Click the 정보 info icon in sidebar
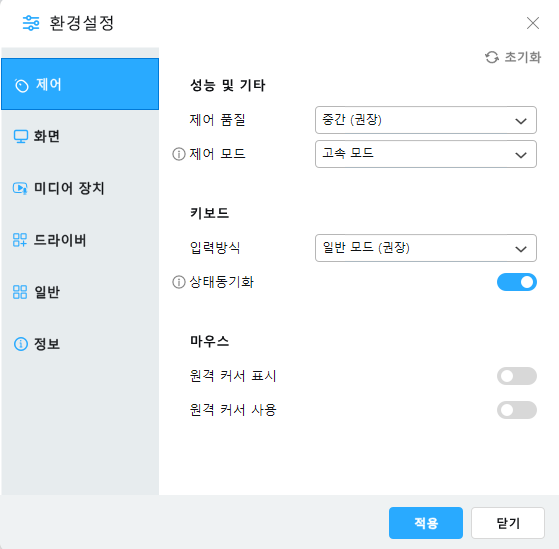The width and height of the screenshot is (559, 549). [21, 344]
